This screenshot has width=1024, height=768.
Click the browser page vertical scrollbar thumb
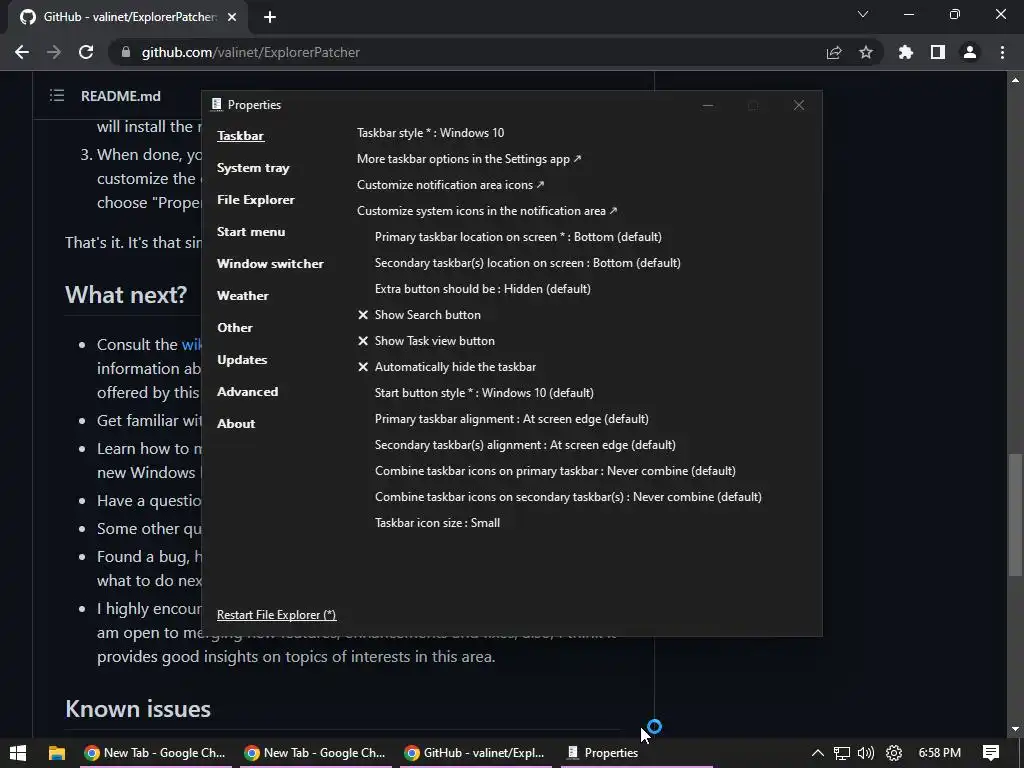click(x=1015, y=515)
